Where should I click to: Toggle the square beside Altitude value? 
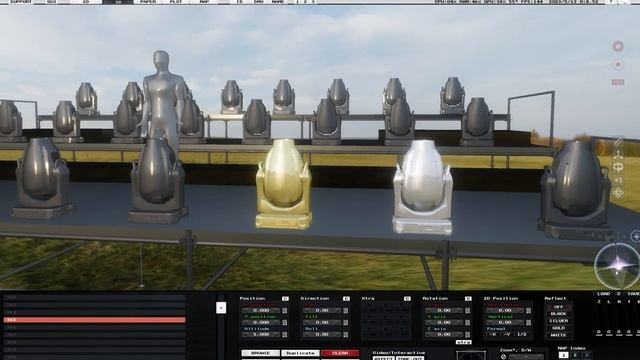pos(284,335)
